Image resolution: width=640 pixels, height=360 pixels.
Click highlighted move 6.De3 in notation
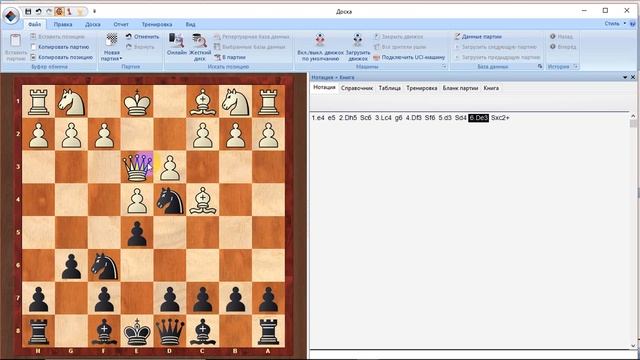point(478,118)
